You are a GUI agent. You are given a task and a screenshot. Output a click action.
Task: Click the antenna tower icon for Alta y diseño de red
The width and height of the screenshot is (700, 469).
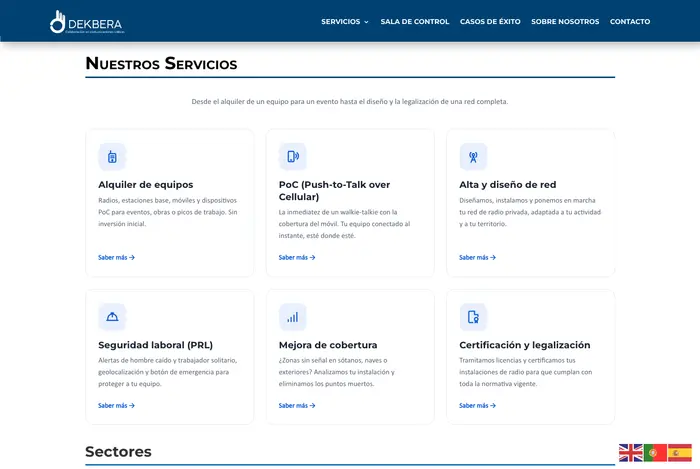pyautogui.click(x=473, y=157)
